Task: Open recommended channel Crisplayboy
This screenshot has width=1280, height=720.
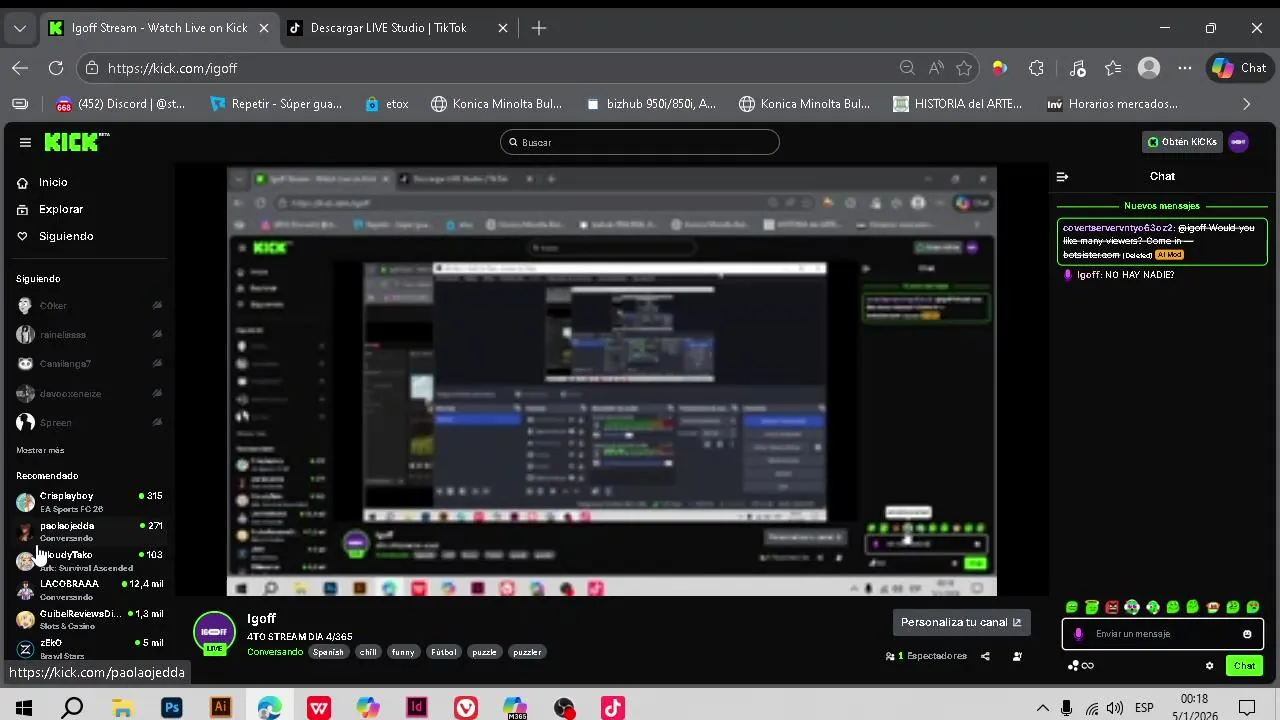Action: tap(88, 502)
